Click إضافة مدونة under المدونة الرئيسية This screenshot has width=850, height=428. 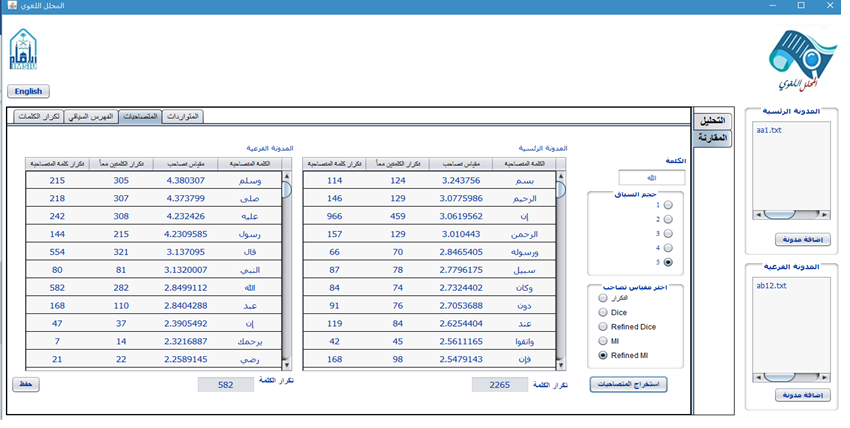[x=803, y=239]
